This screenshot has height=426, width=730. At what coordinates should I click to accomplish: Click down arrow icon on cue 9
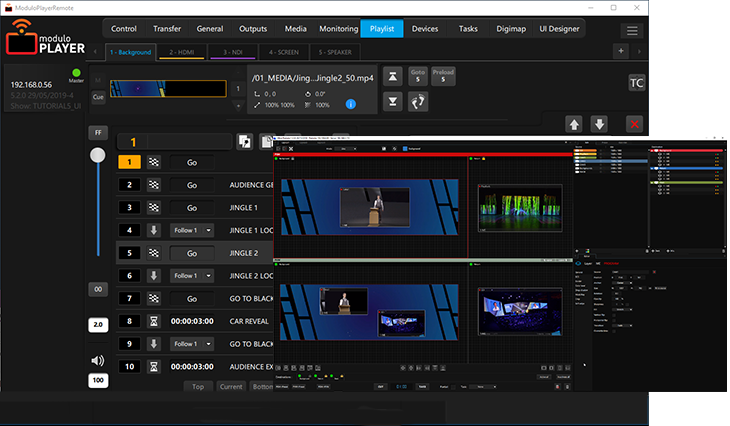click(x=154, y=344)
